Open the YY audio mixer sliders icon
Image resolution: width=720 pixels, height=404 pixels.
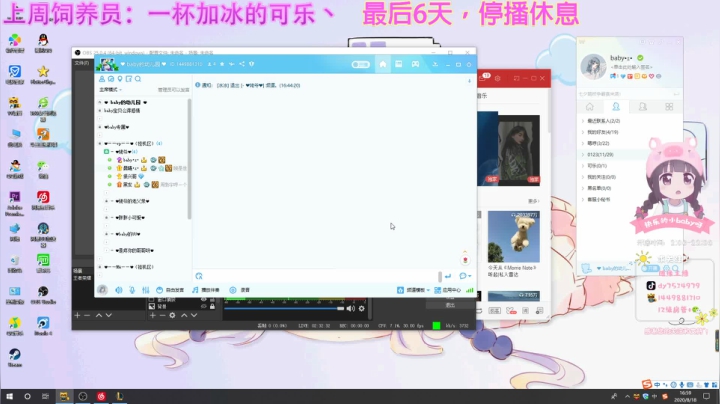click(146, 290)
